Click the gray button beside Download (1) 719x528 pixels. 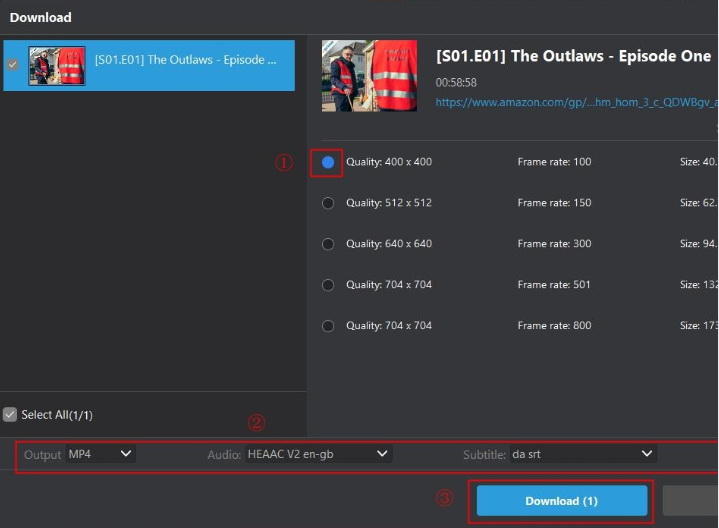pyautogui.click(x=691, y=501)
